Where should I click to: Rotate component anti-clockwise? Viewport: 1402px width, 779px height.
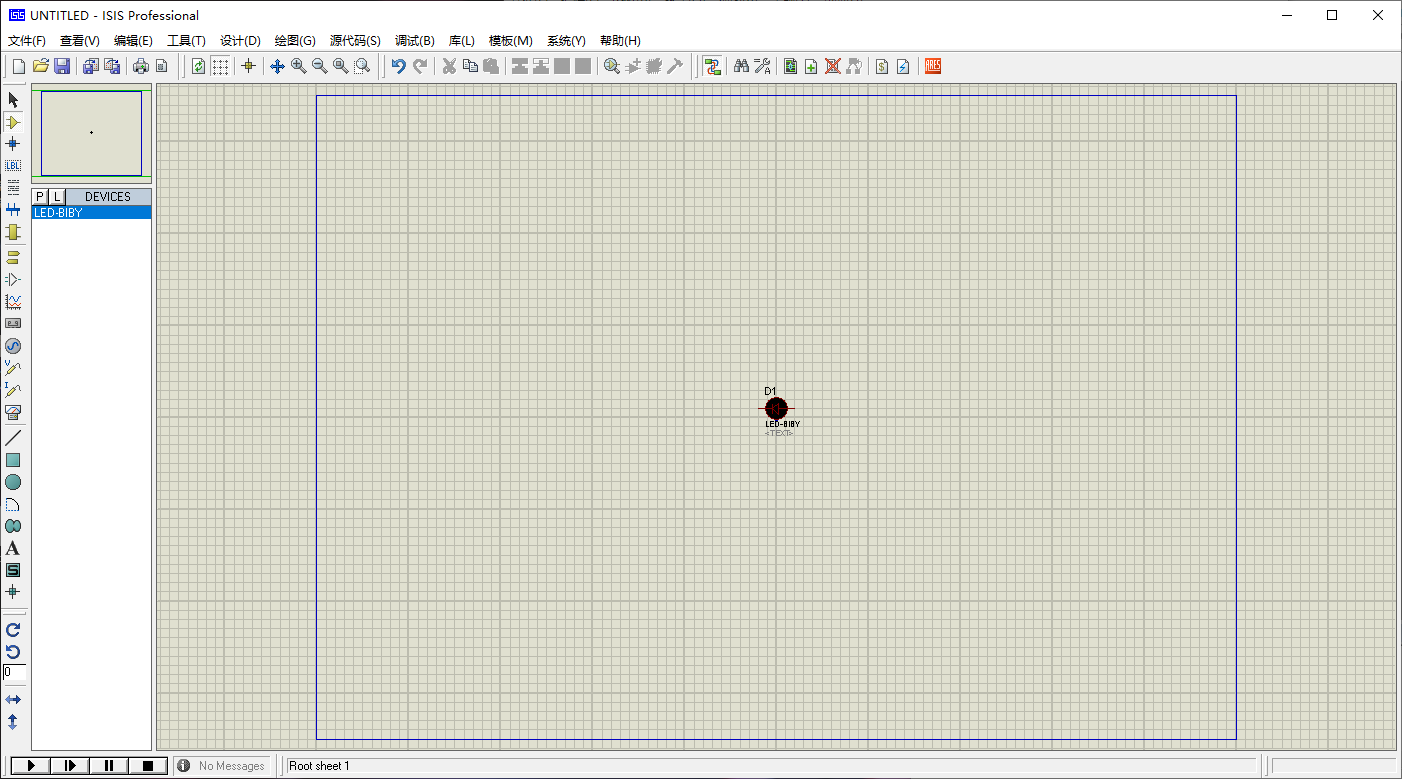pos(13,652)
